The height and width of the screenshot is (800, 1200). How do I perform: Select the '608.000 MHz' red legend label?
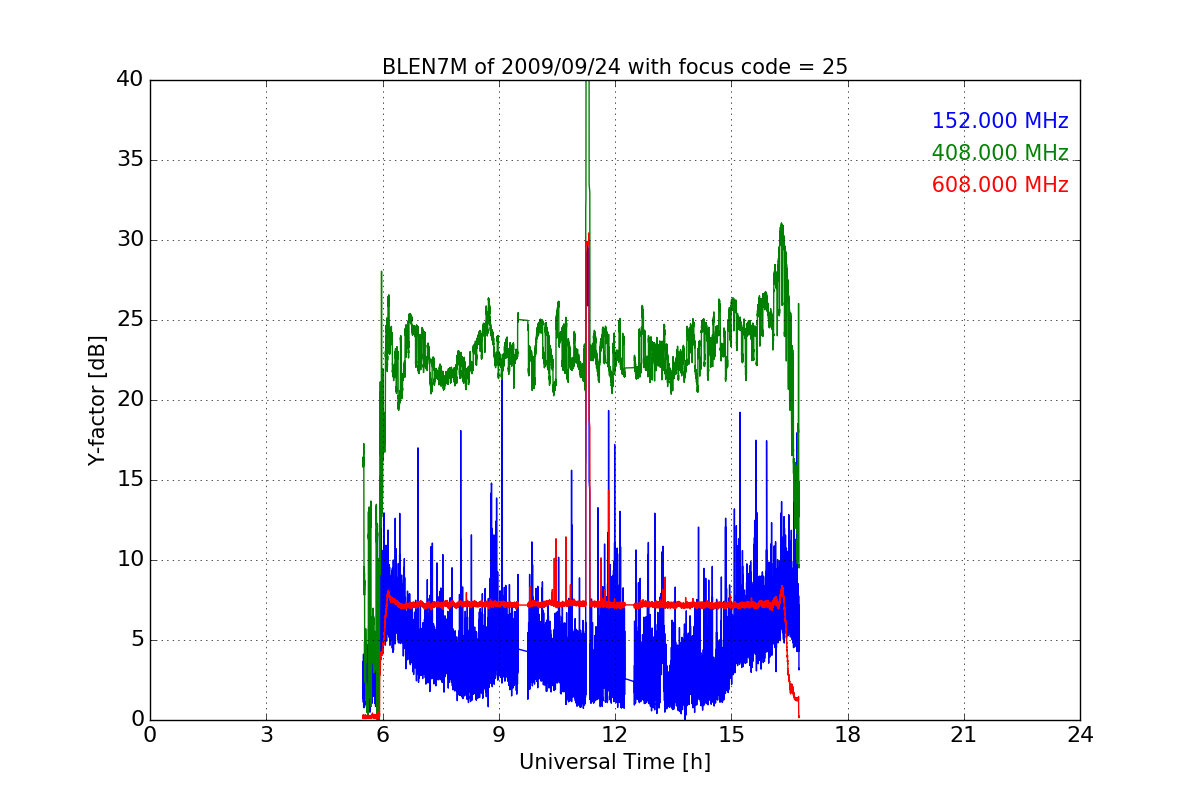coord(1000,185)
